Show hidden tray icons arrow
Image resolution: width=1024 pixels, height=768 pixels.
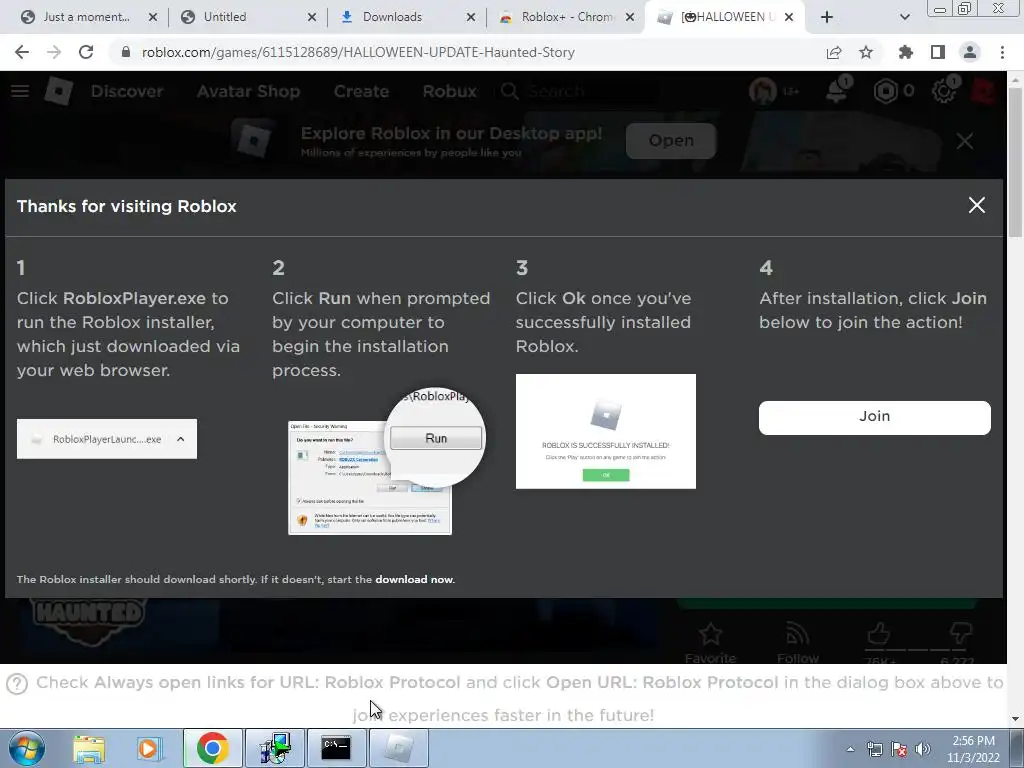850,749
